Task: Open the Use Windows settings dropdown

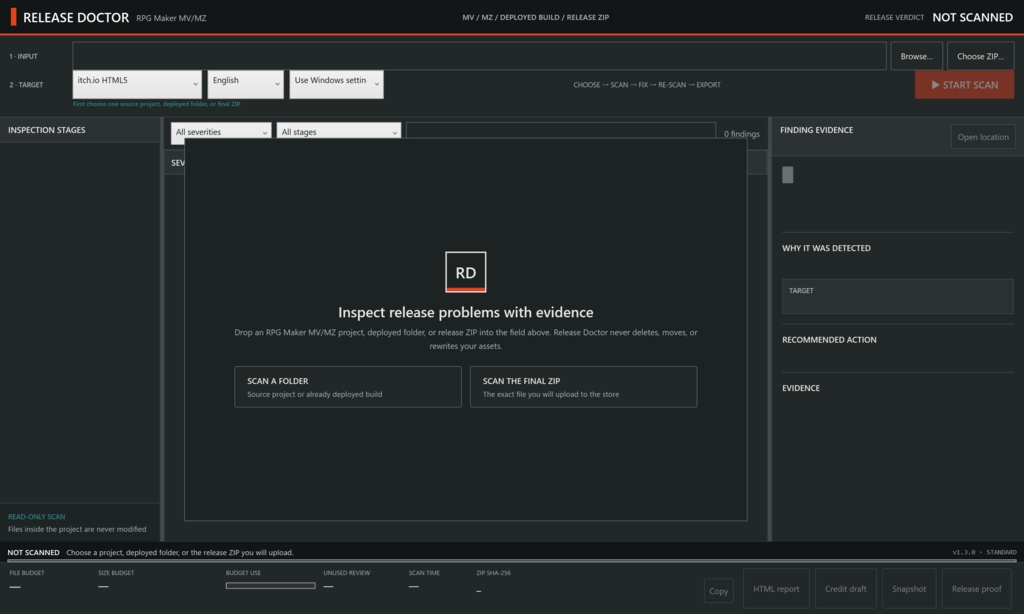Action: (x=336, y=84)
